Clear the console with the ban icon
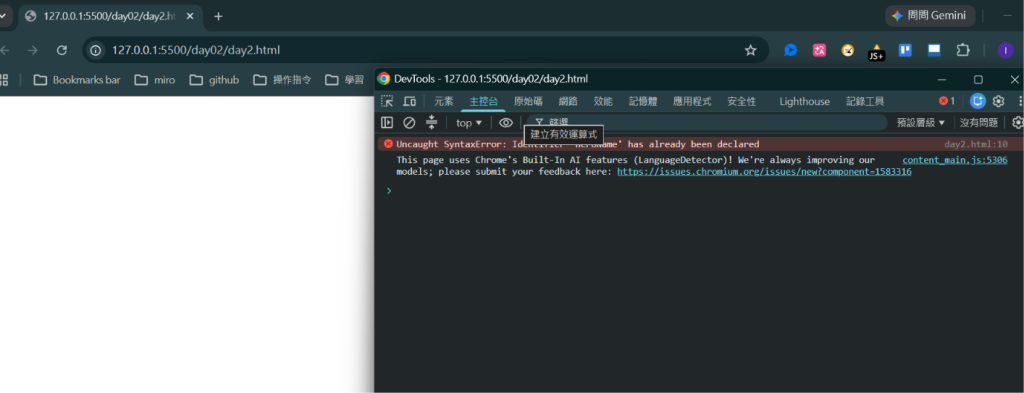This screenshot has height=393, width=1024. coord(409,122)
